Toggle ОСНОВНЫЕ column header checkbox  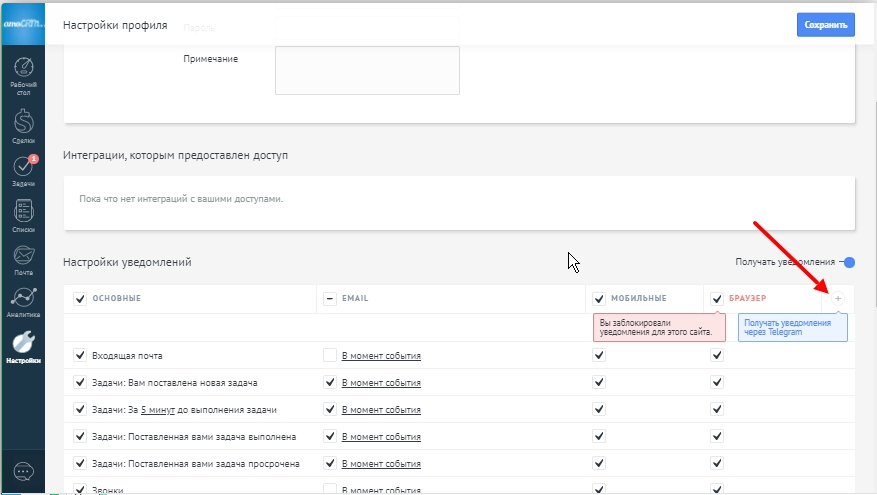[x=81, y=299]
